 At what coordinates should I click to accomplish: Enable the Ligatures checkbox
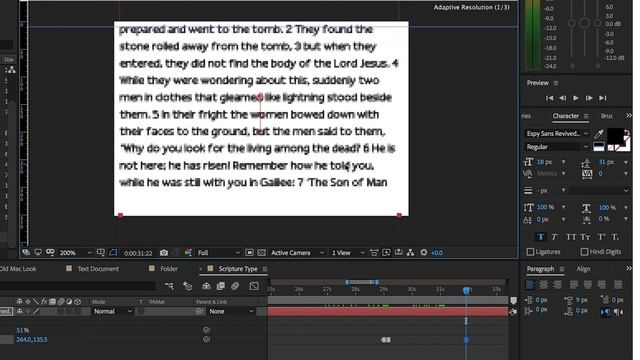point(530,252)
